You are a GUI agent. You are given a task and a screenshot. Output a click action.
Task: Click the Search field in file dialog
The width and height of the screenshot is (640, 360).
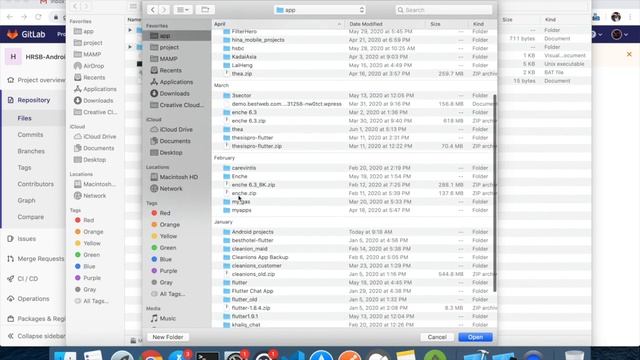[x=443, y=10]
